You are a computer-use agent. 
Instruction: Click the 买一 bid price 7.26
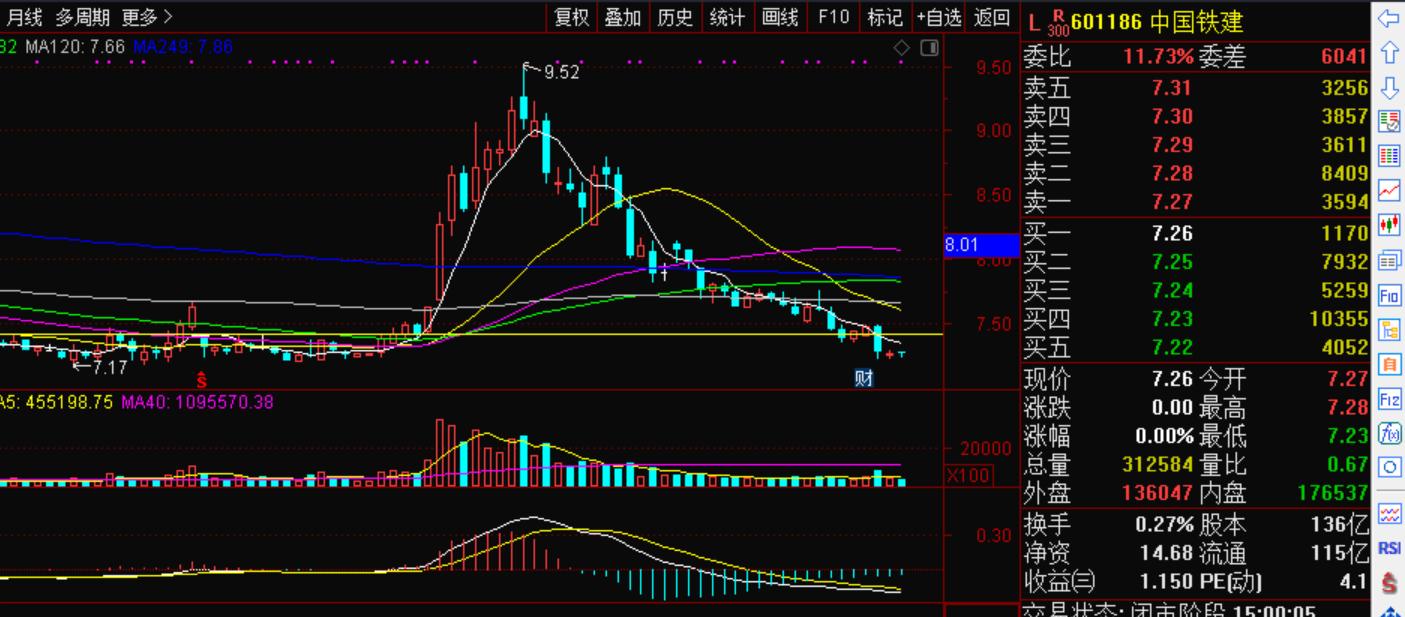1172,233
